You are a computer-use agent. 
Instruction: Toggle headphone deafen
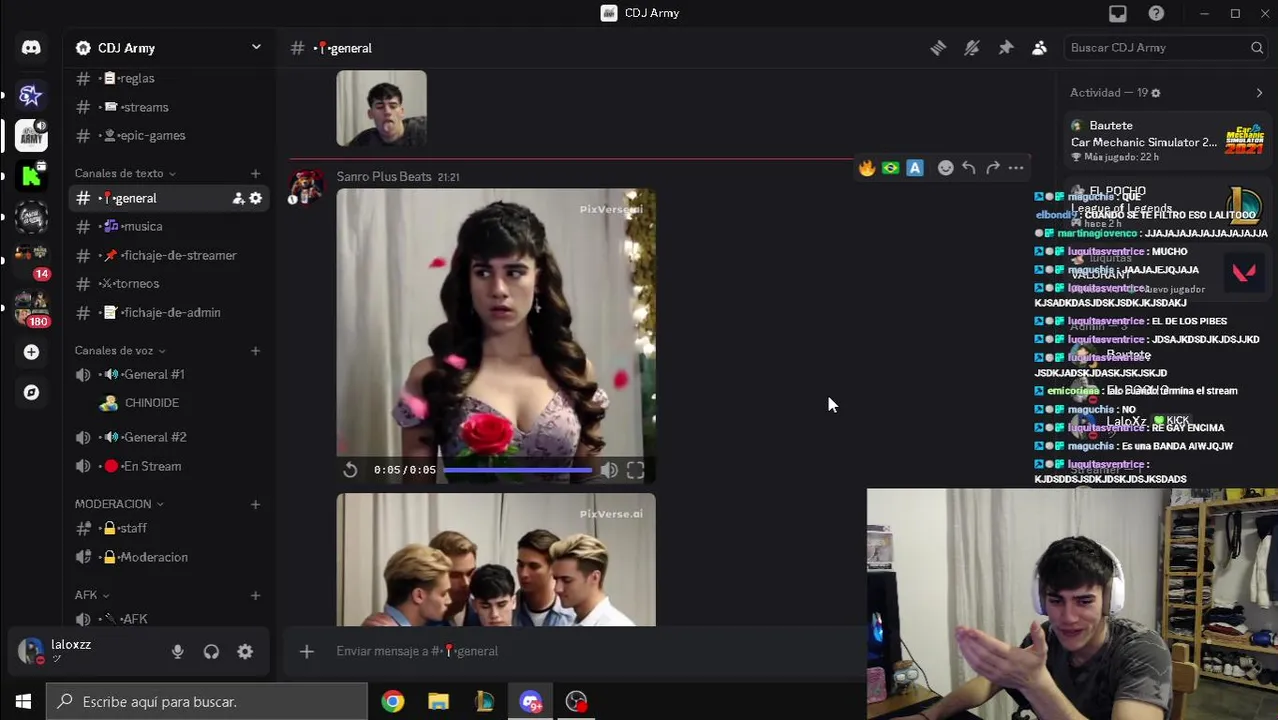[x=211, y=652]
